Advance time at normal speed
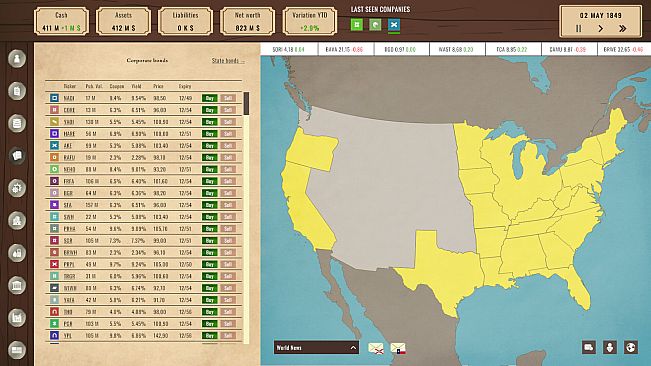 pos(600,29)
